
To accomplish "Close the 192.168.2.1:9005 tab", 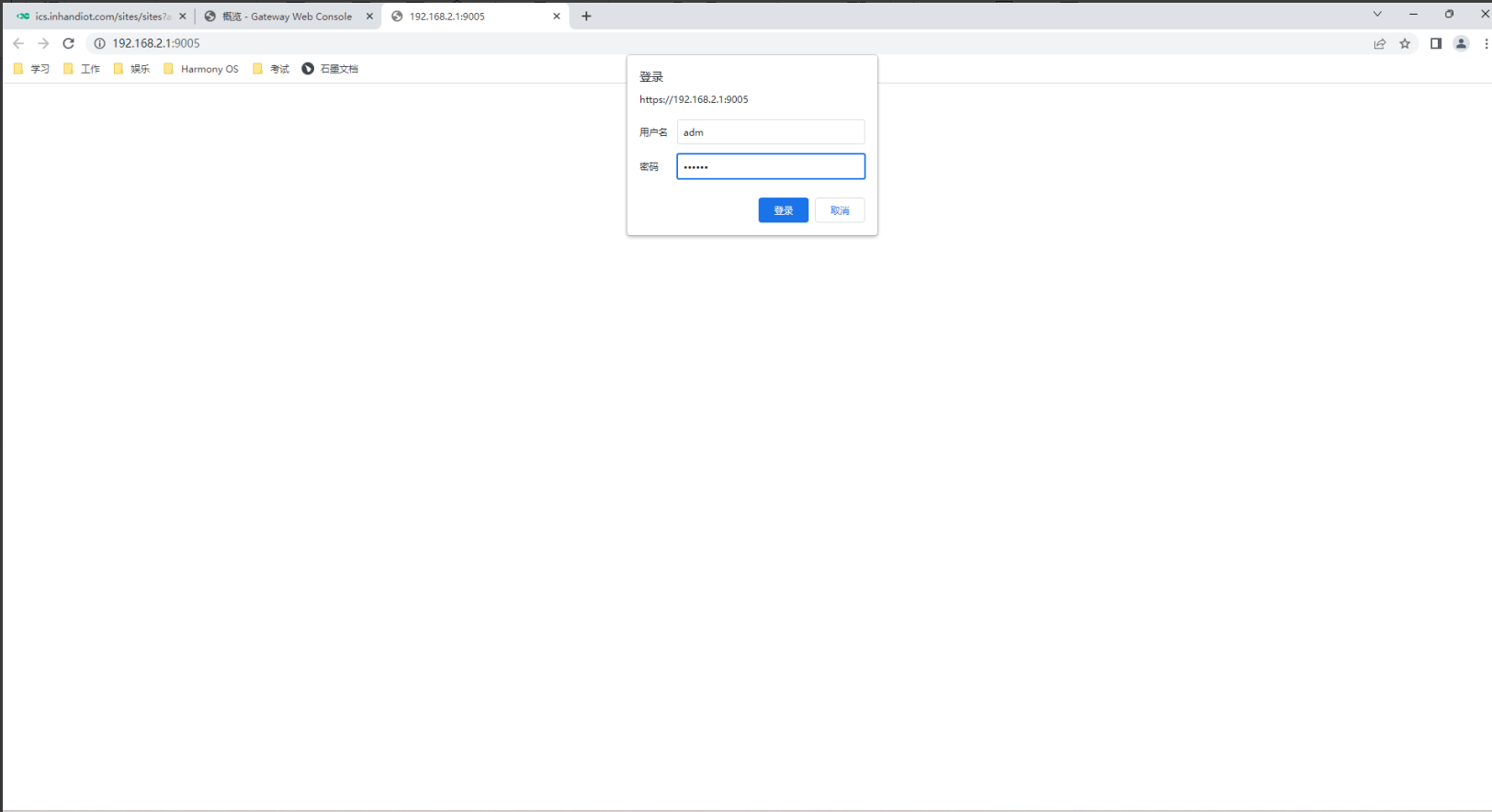I will [557, 17].
